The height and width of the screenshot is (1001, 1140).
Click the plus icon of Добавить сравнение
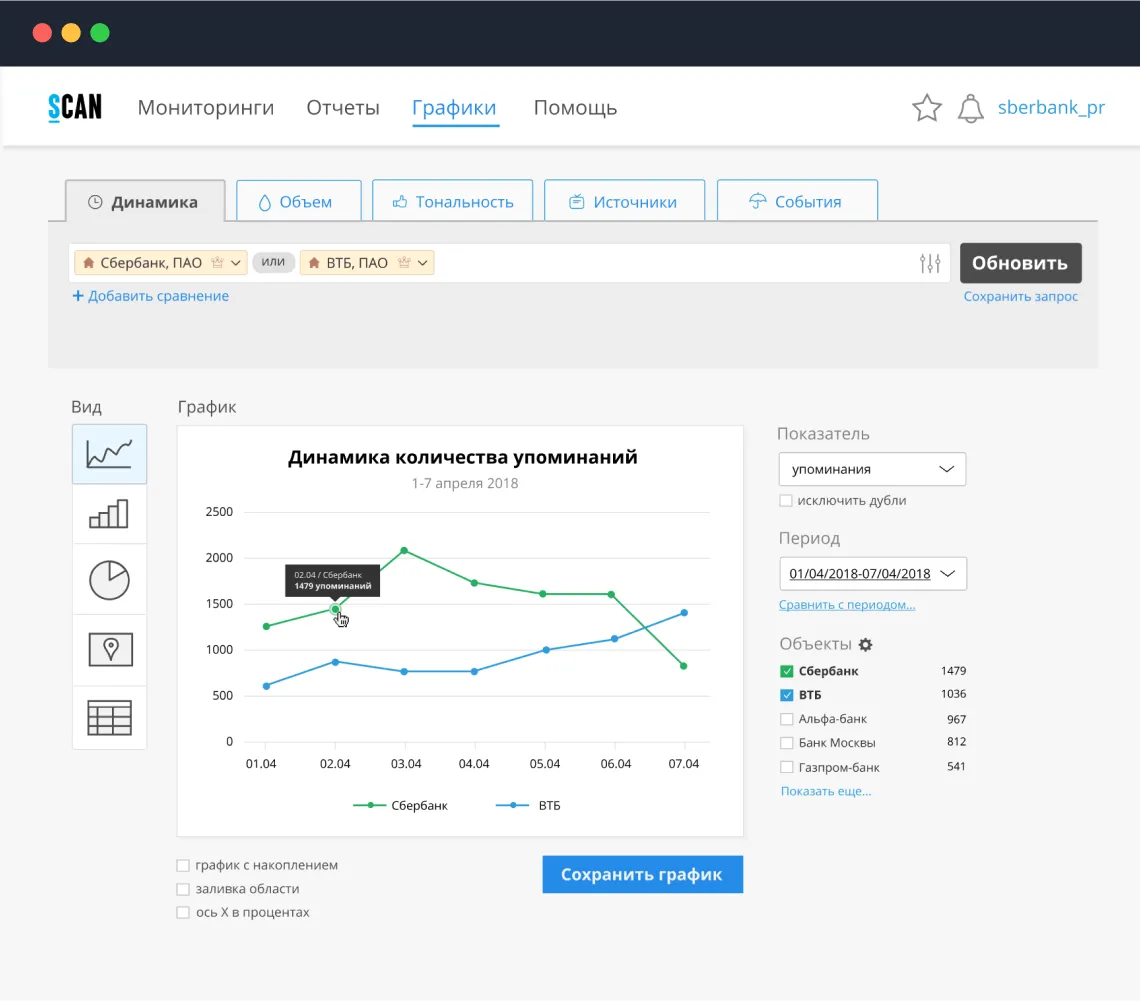click(78, 296)
